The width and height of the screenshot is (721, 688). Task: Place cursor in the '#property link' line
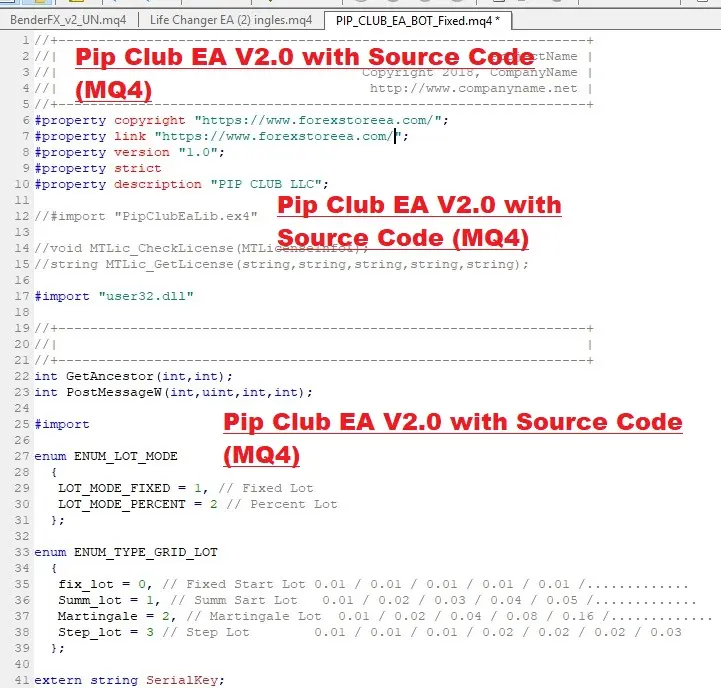pyautogui.click(x=221, y=137)
